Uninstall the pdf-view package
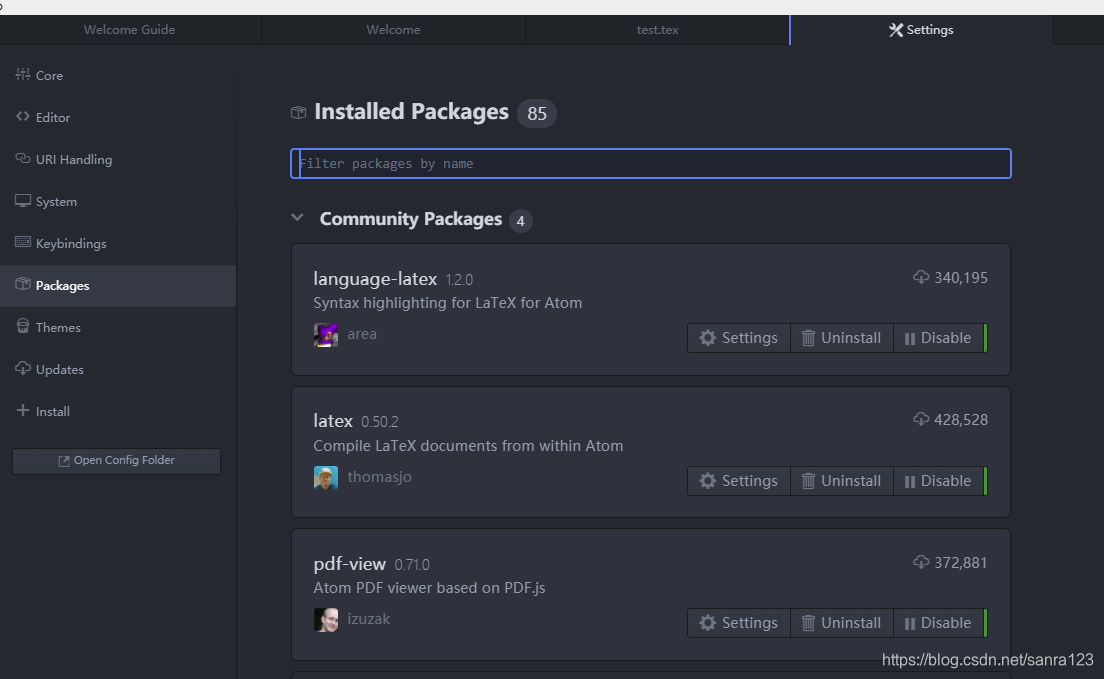This screenshot has height=679, width=1104. point(841,623)
